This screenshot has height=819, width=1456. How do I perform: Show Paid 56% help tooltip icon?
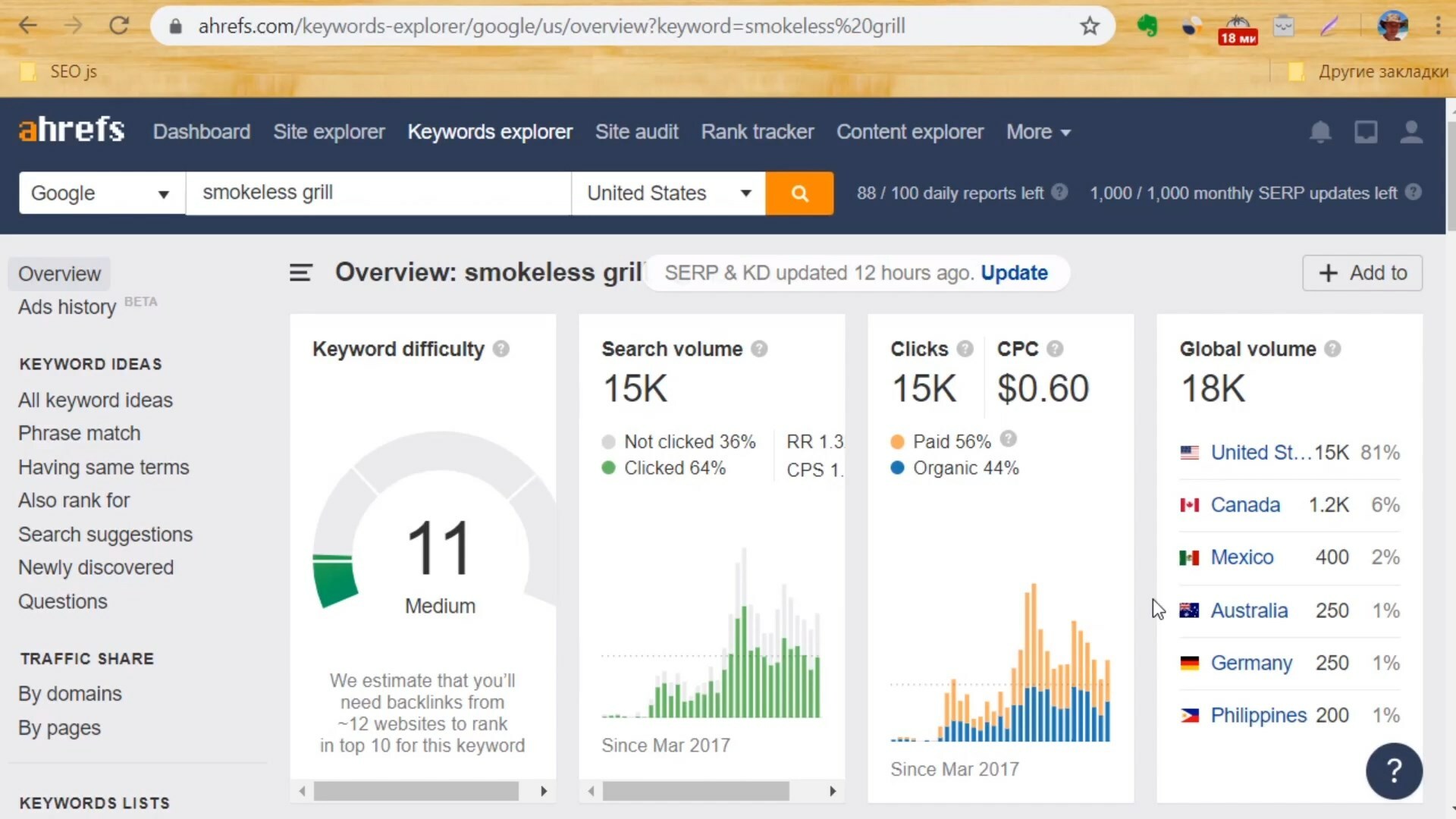(x=1008, y=438)
